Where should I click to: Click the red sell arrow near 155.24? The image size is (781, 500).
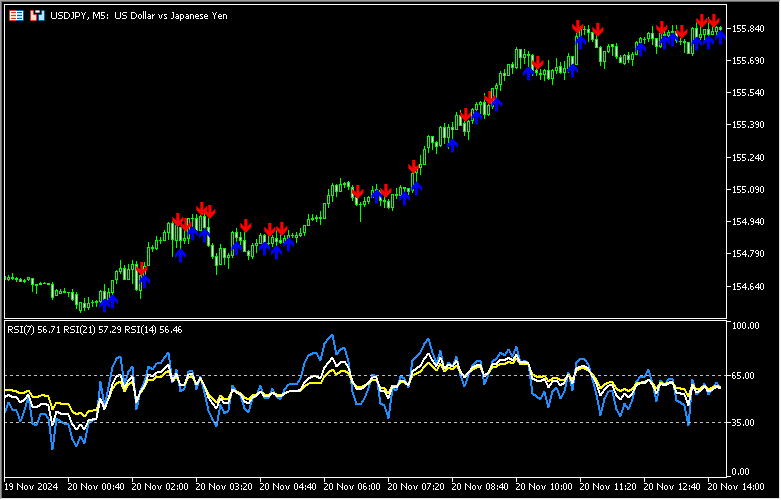pos(413,167)
